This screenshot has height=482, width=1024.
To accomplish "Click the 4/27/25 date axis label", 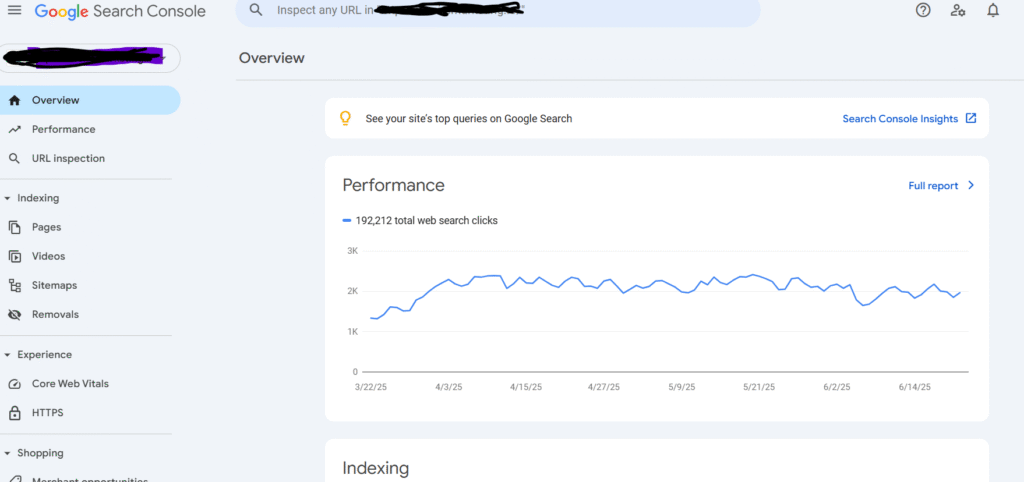I will 603,387.
